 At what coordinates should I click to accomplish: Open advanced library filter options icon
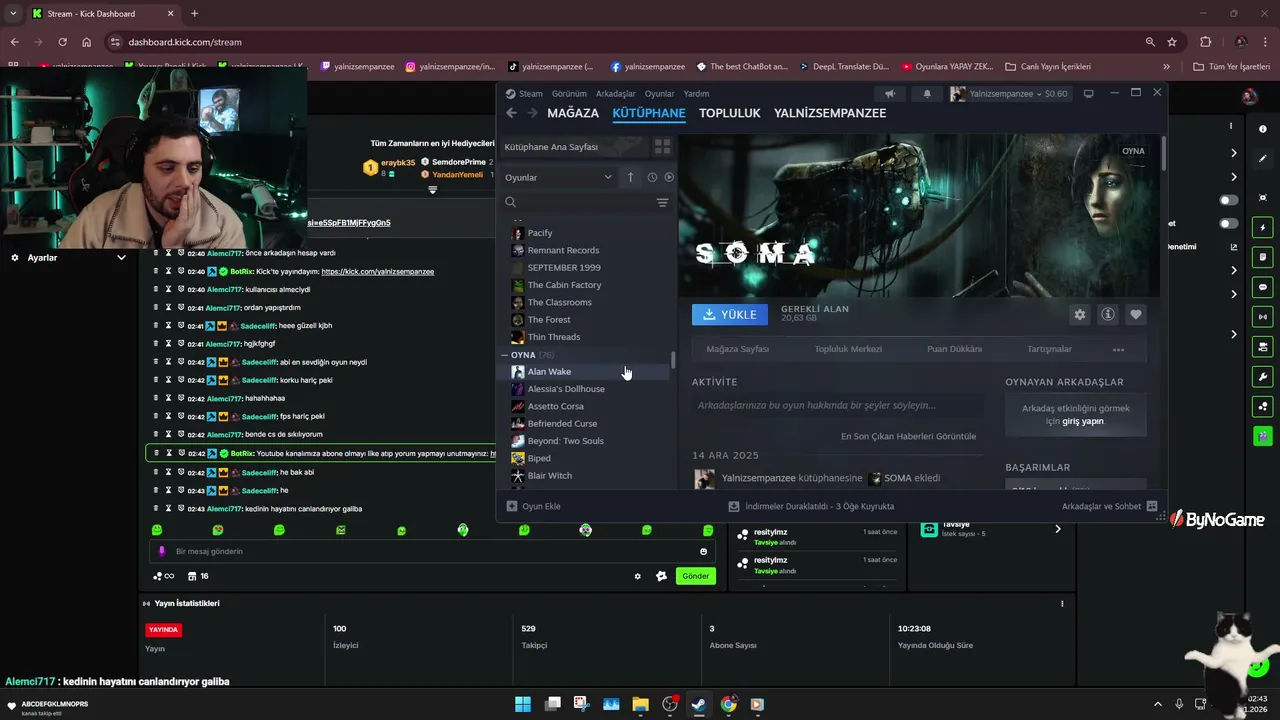coord(662,202)
